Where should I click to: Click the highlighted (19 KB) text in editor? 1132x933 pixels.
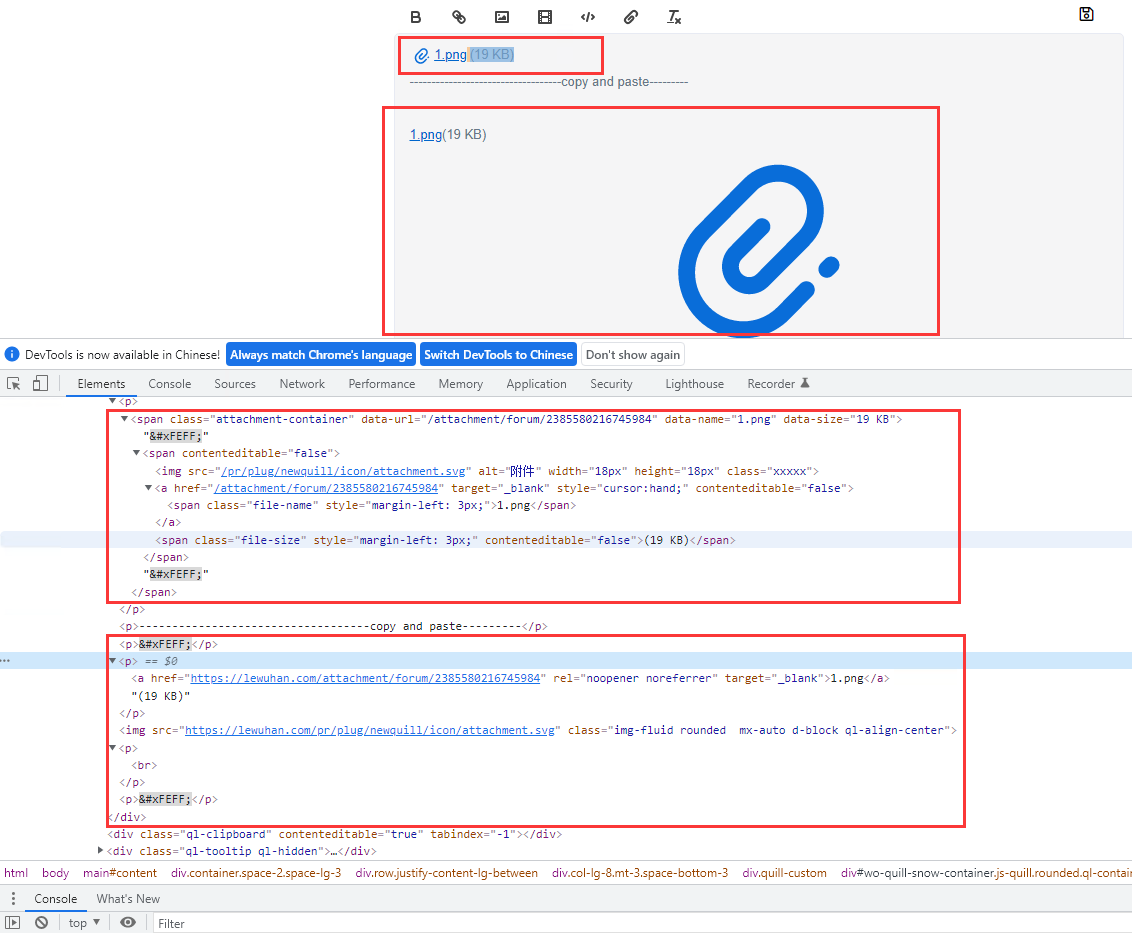point(492,55)
